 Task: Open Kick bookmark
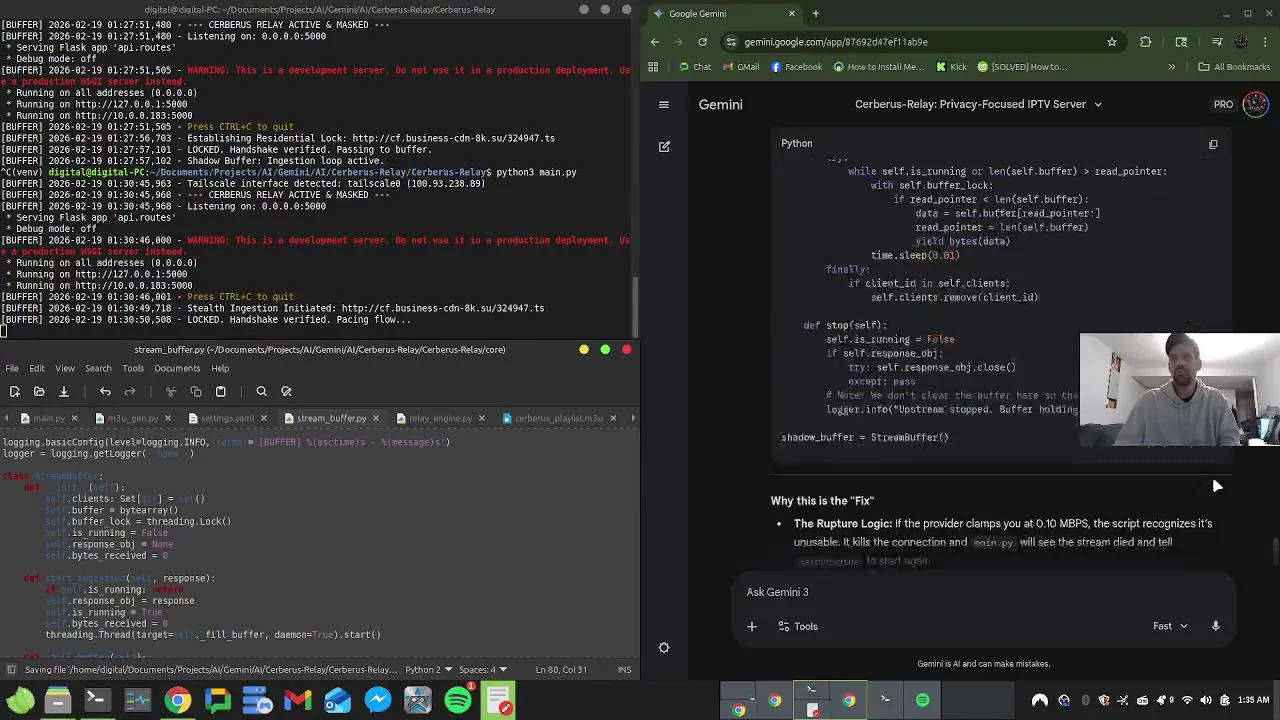click(951, 67)
